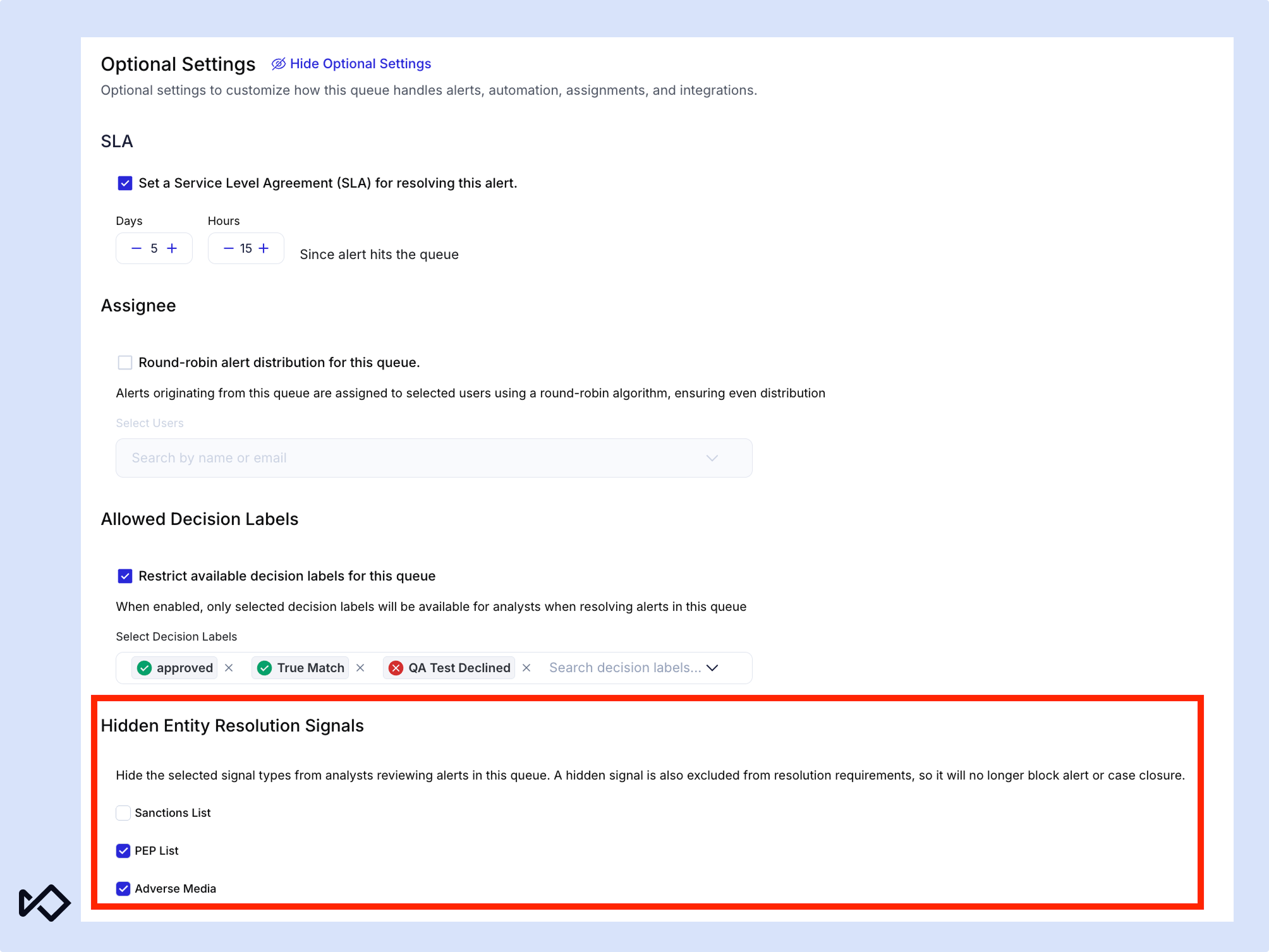The width and height of the screenshot is (1269, 952).
Task: Uncheck the PEP List checkbox
Action: [x=123, y=851]
